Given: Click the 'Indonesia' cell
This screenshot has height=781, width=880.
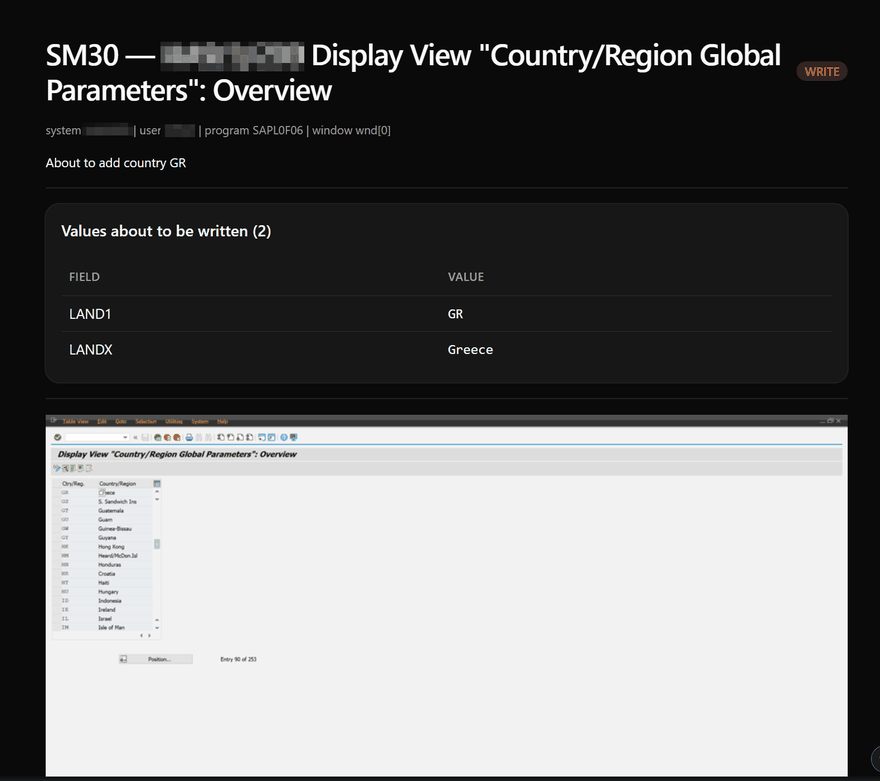Looking at the screenshot, I should click(125, 600).
